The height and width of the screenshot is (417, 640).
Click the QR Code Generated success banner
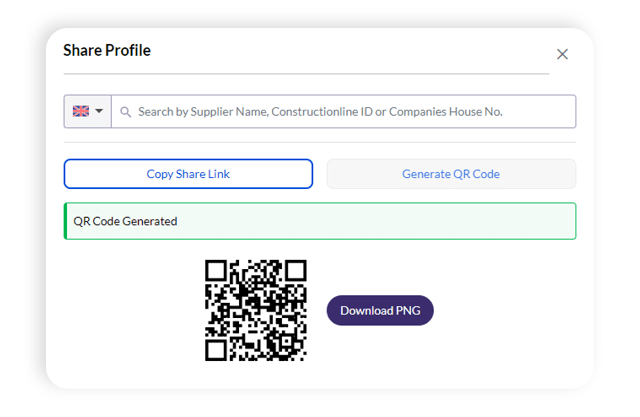pos(320,221)
